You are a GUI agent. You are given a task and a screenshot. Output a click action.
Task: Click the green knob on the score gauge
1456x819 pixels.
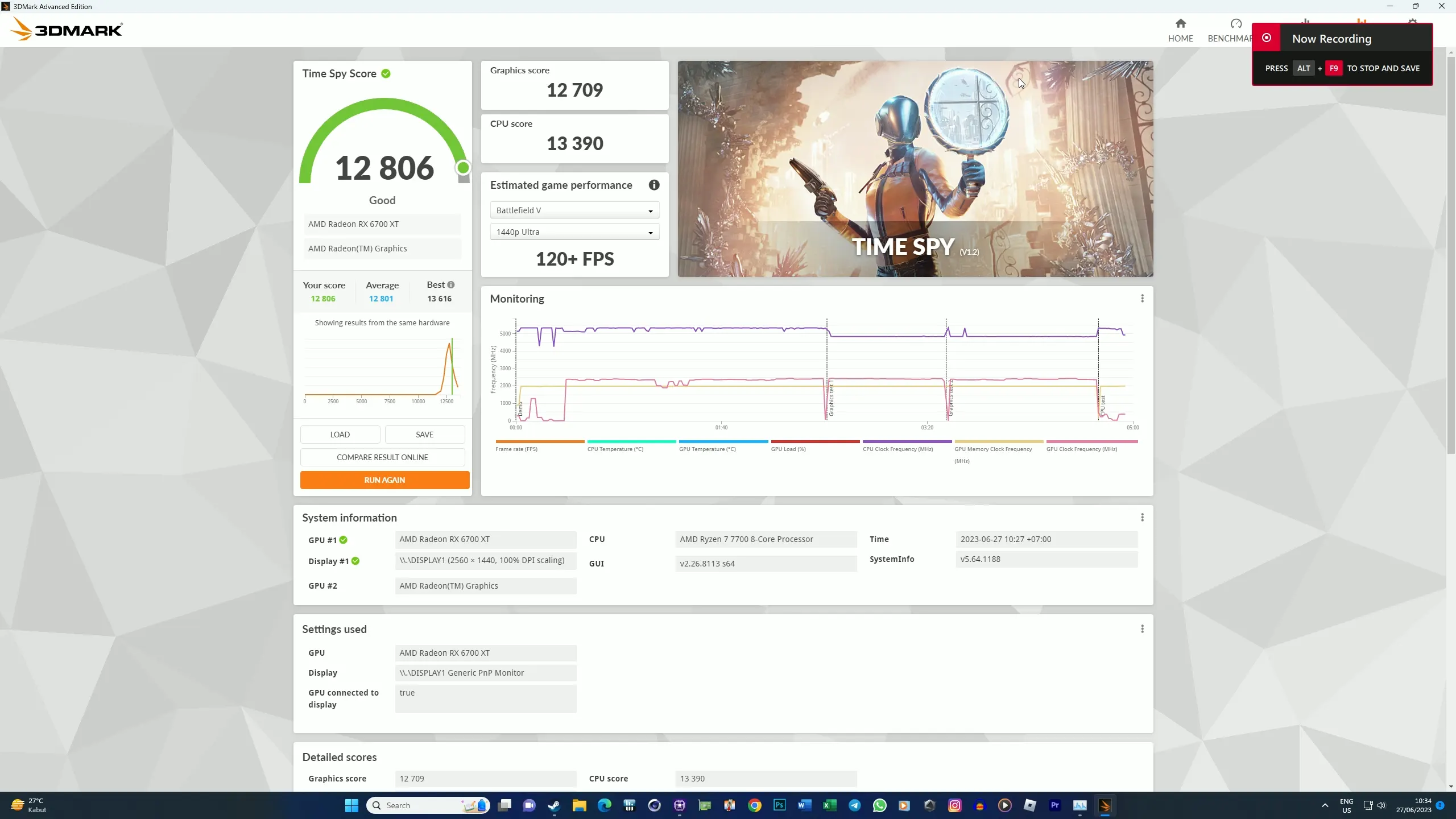(x=463, y=167)
